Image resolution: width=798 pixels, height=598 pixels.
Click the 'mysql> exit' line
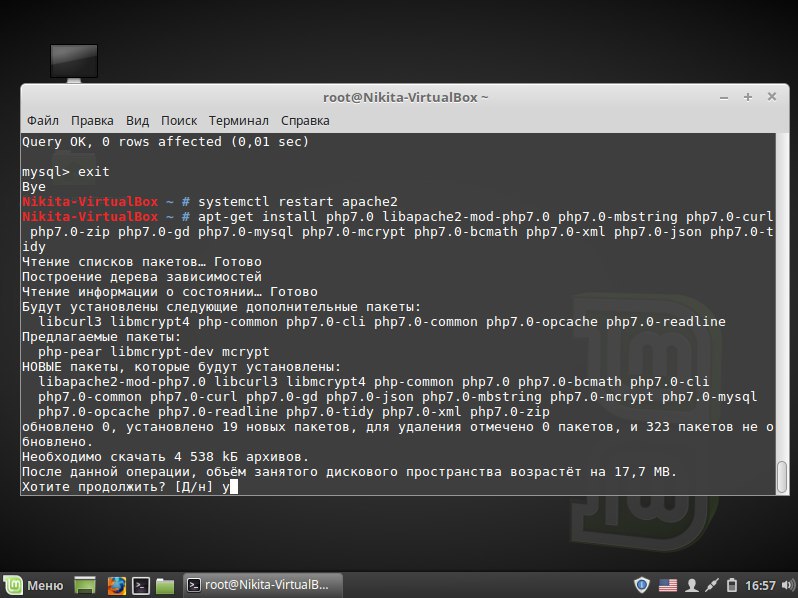tap(66, 172)
